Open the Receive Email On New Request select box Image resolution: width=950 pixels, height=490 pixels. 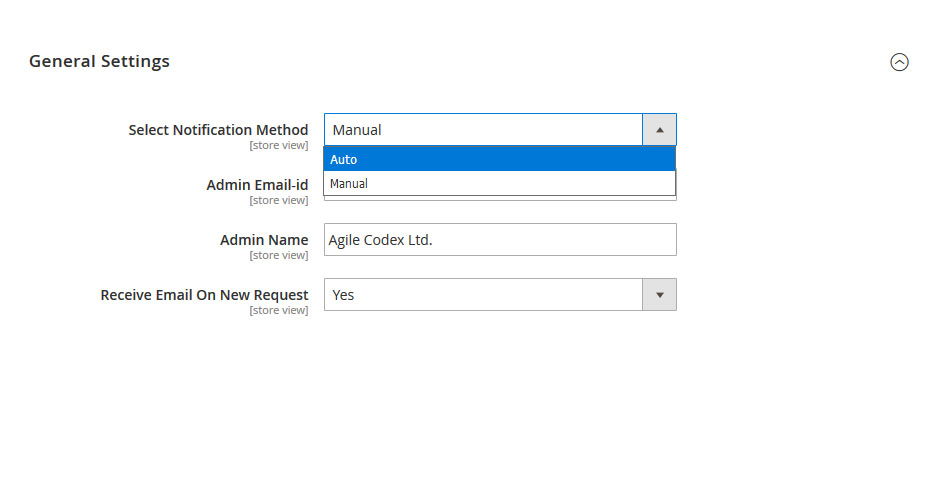tap(500, 294)
